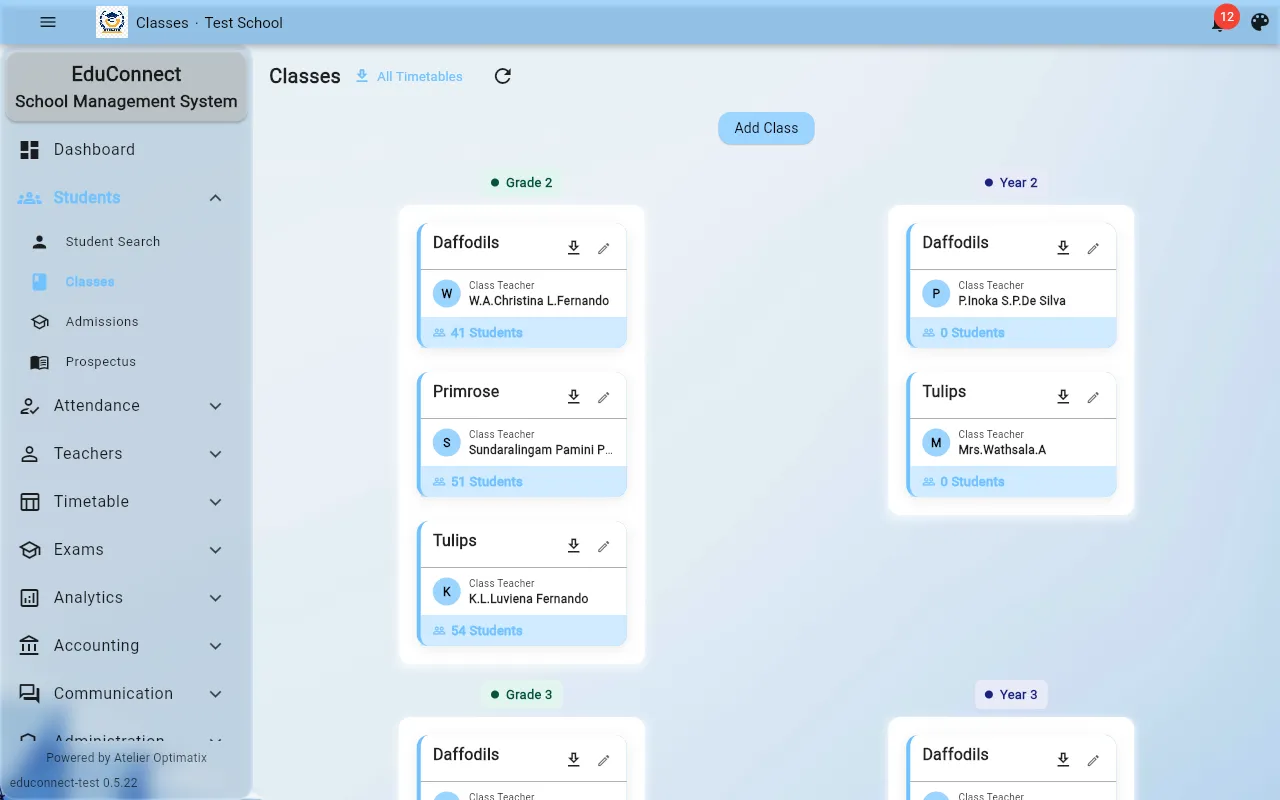Edit the Year 2 Daffodils class
Screen dimensions: 1280x800
pos(1094,248)
